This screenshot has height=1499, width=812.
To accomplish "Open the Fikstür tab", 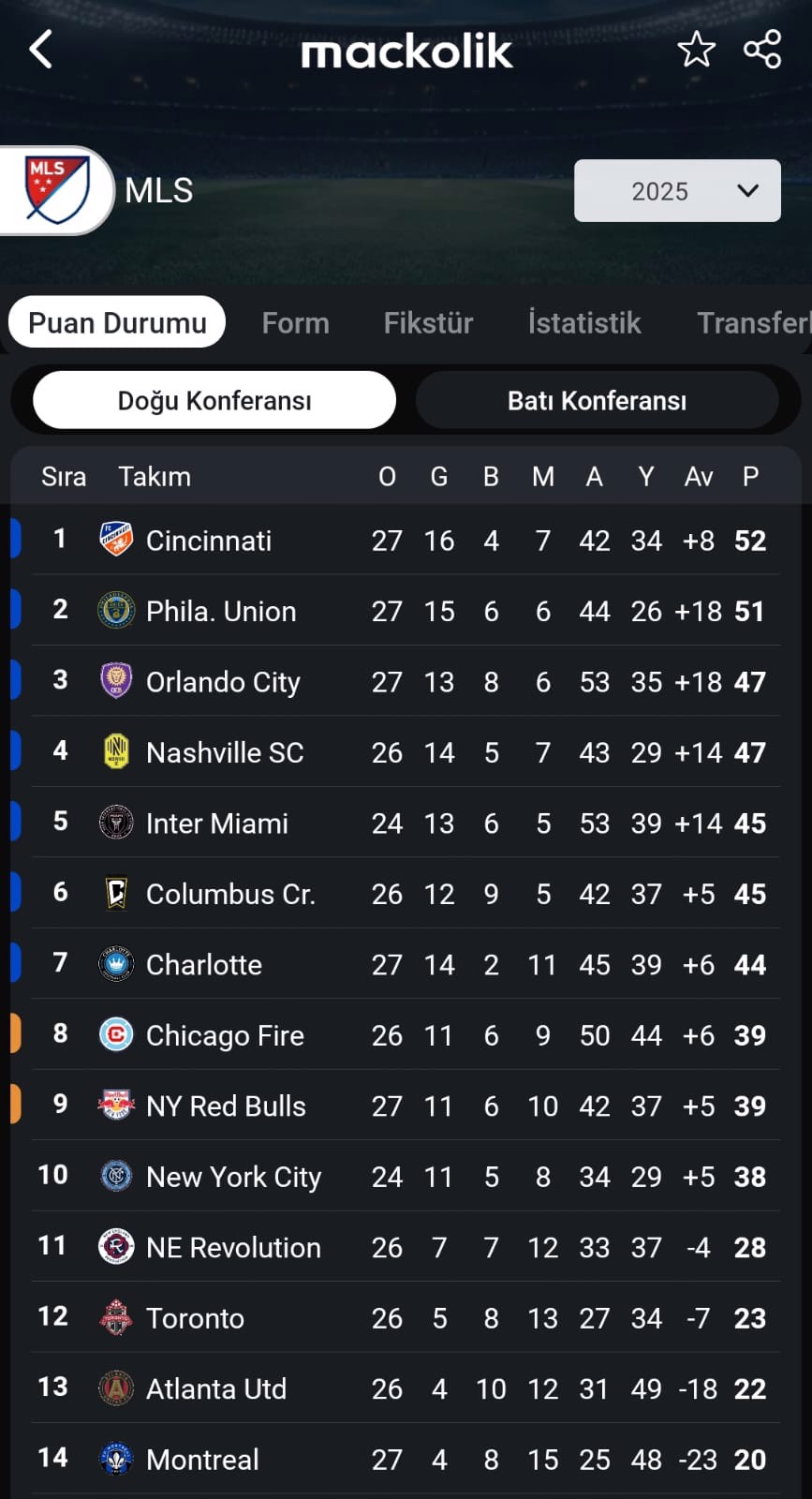I will (428, 323).
